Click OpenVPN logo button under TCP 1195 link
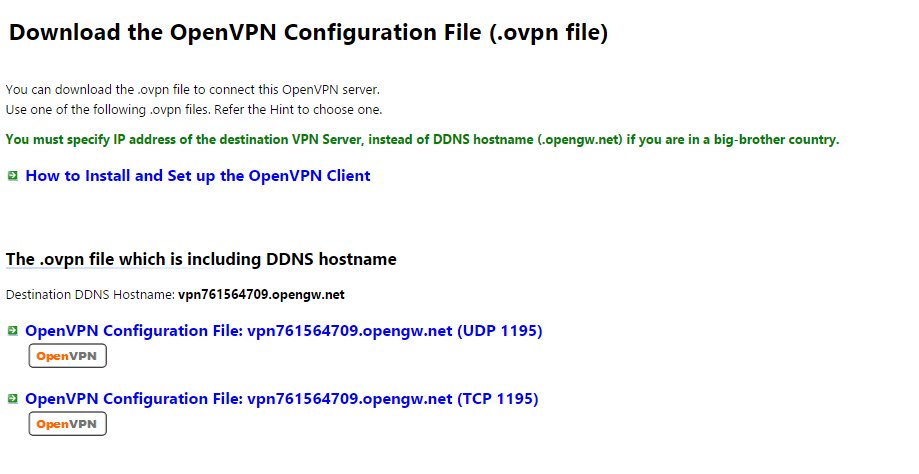This screenshot has height=474, width=919. point(67,424)
